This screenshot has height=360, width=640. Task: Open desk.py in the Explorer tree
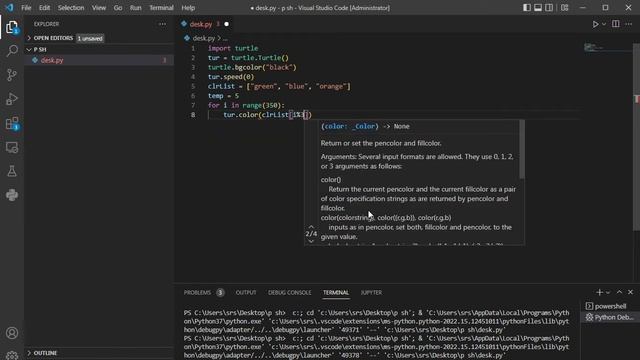tap(99, 60)
